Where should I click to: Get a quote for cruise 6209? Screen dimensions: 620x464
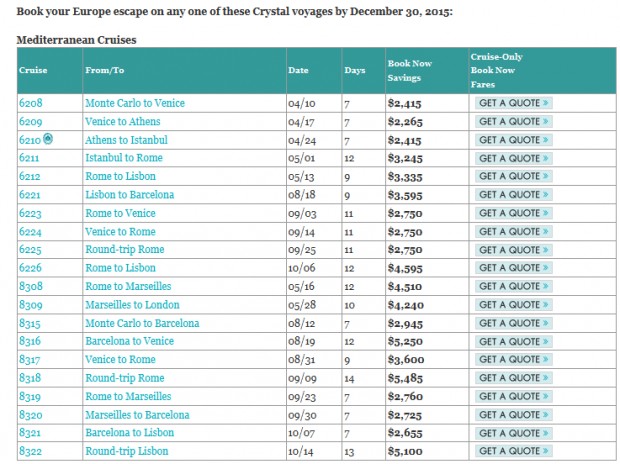click(x=513, y=122)
